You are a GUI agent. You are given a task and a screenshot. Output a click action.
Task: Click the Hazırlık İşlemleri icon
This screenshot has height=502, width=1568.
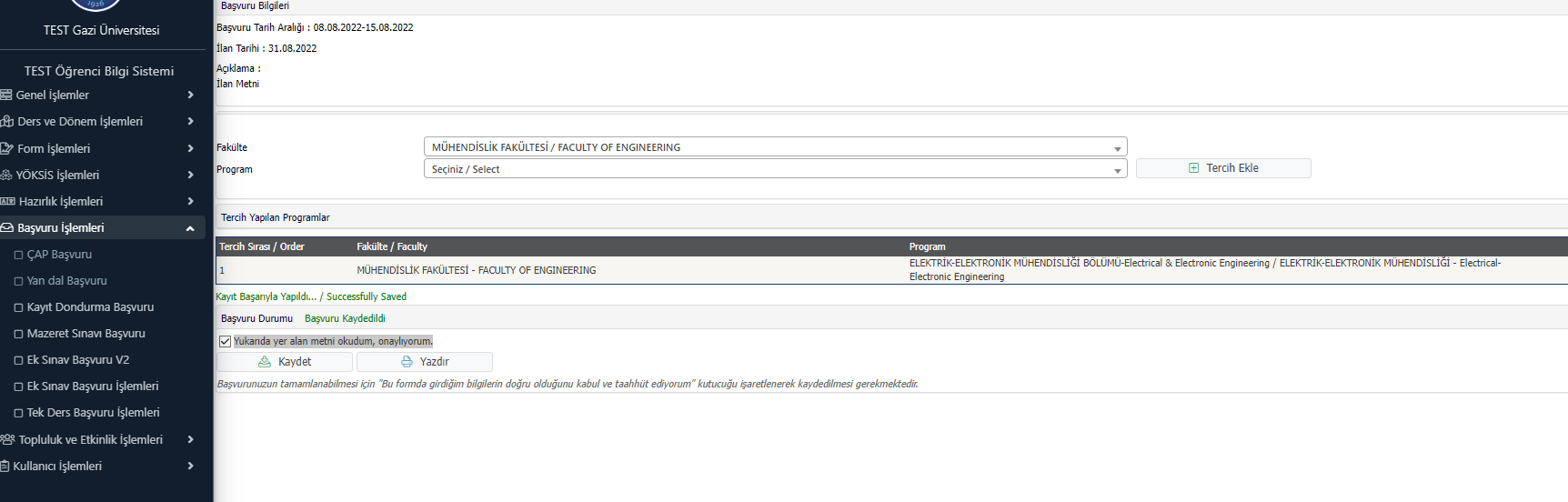pos(7,201)
